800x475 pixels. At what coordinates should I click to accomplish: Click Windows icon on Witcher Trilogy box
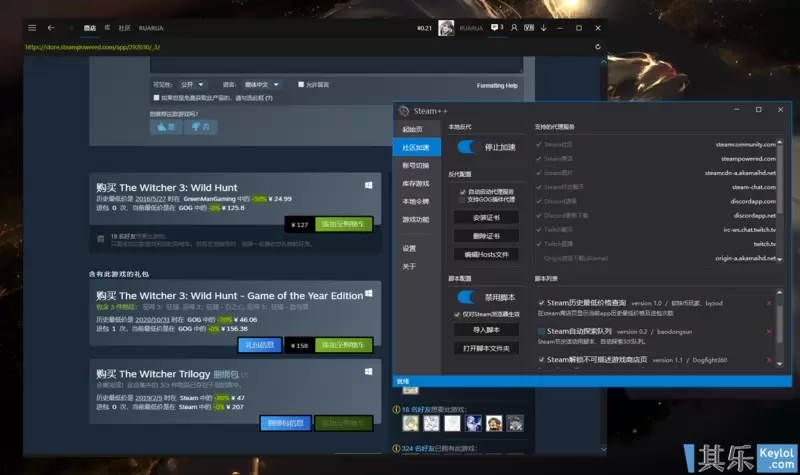pyautogui.click(x=368, y=371)
